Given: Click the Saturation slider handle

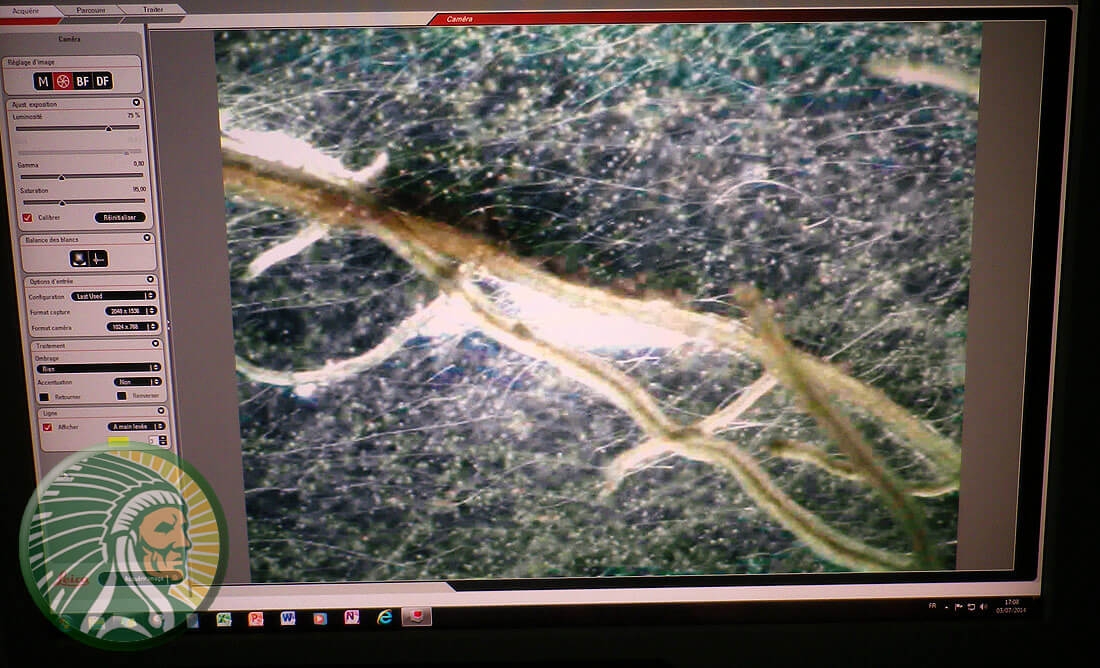Looking at the screenshot, I should [x=62, y=203].
